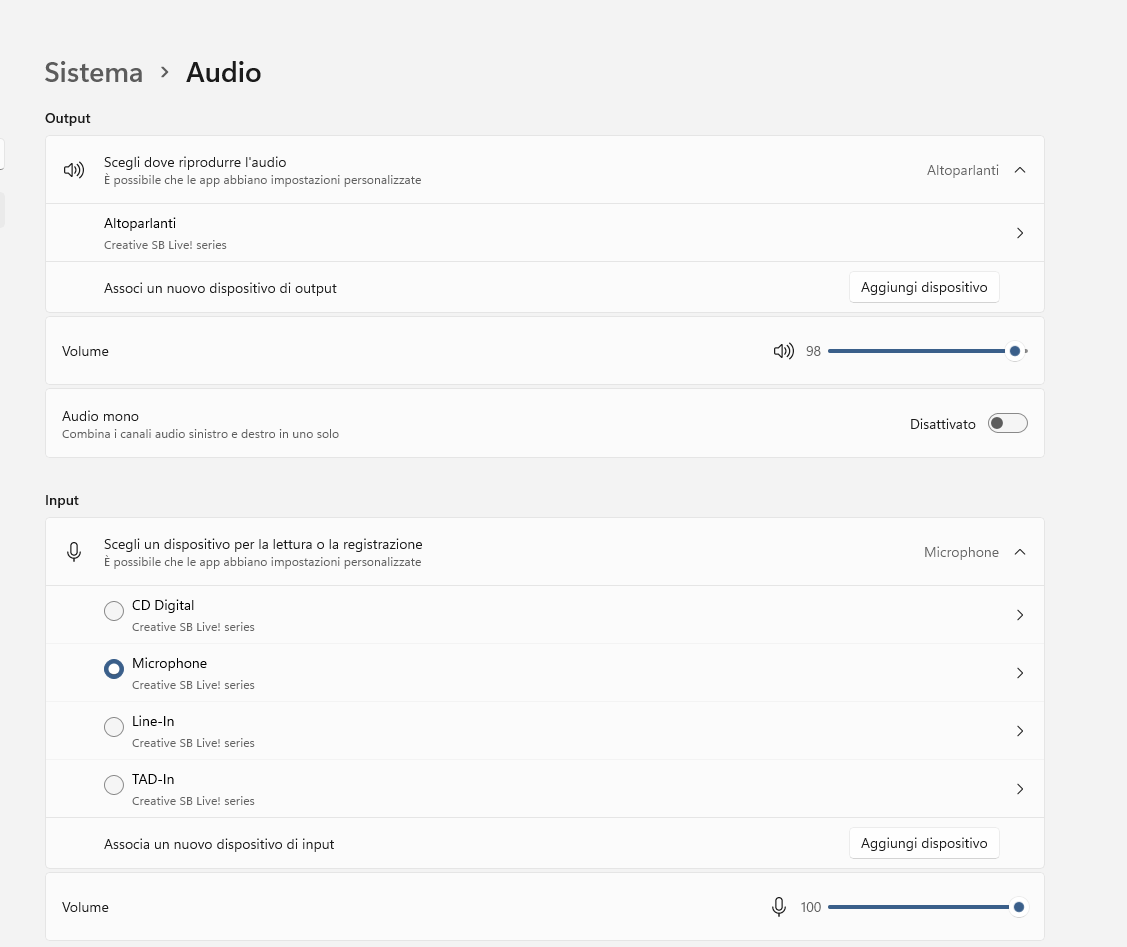Select CD Digital radio button
Screen dimensions: 1127x947
coord(114,611)
